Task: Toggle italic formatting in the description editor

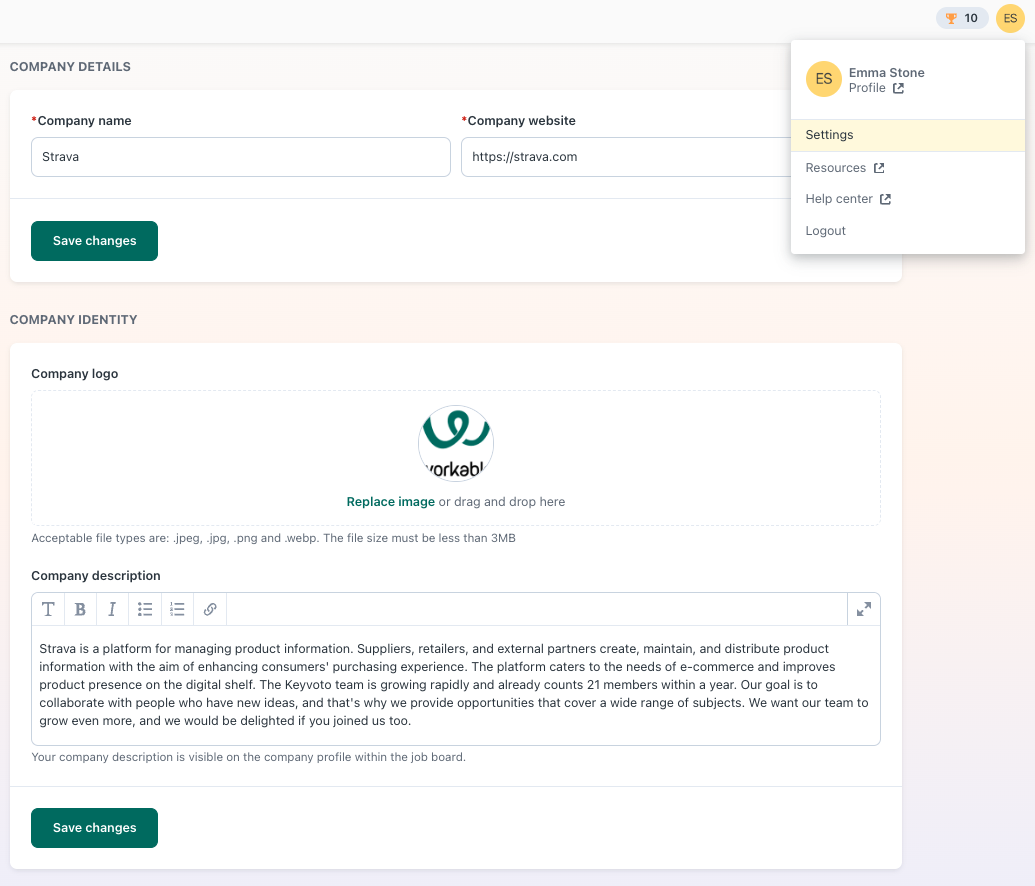Action: point(112,608)
